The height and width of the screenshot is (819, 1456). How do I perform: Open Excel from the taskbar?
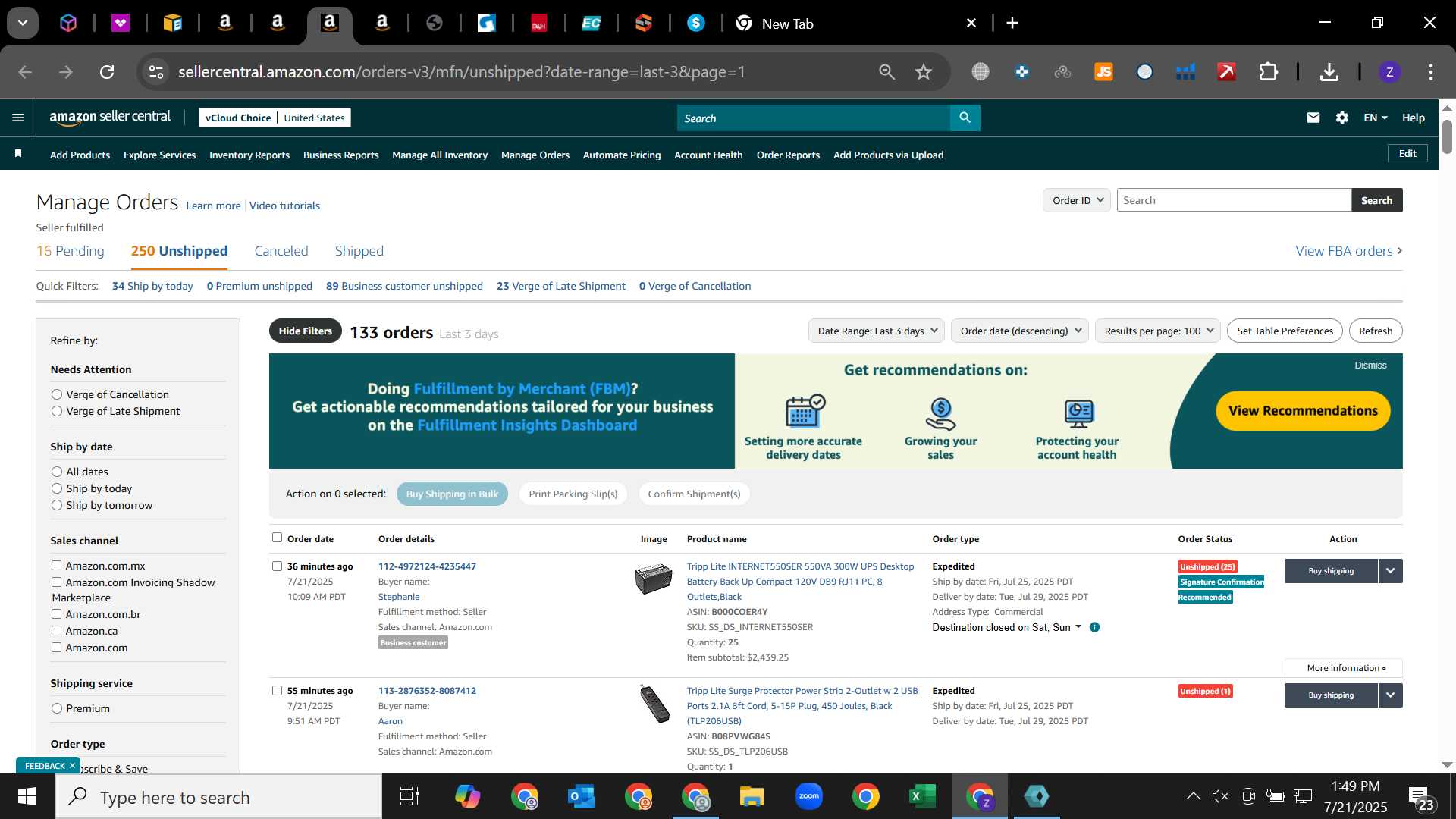(922, 796)
